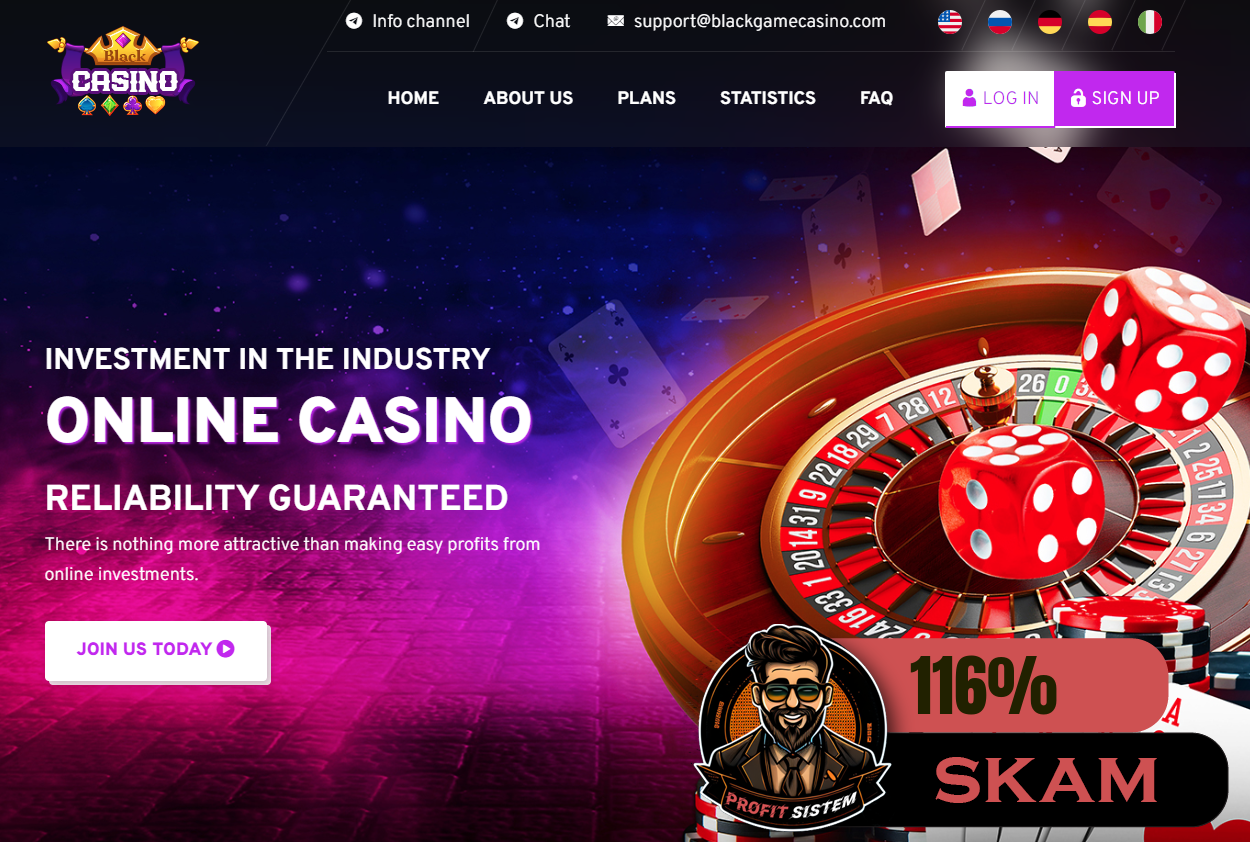The height and width of the screenshot is (842, 1250).
Task: Select the Italian flag language icon
Action: (x=1150, y=21)
